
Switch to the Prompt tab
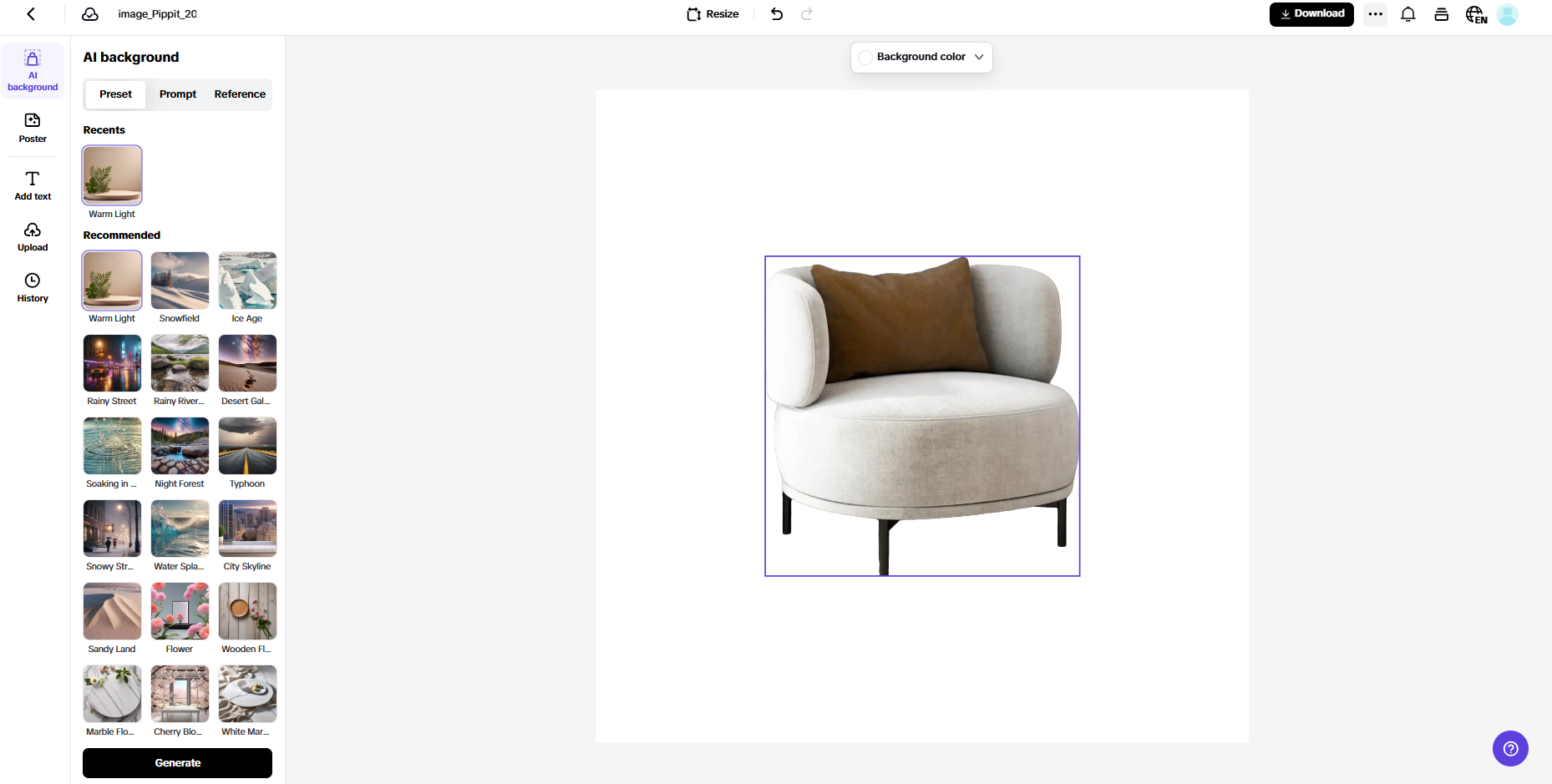(x=178, y=94)
